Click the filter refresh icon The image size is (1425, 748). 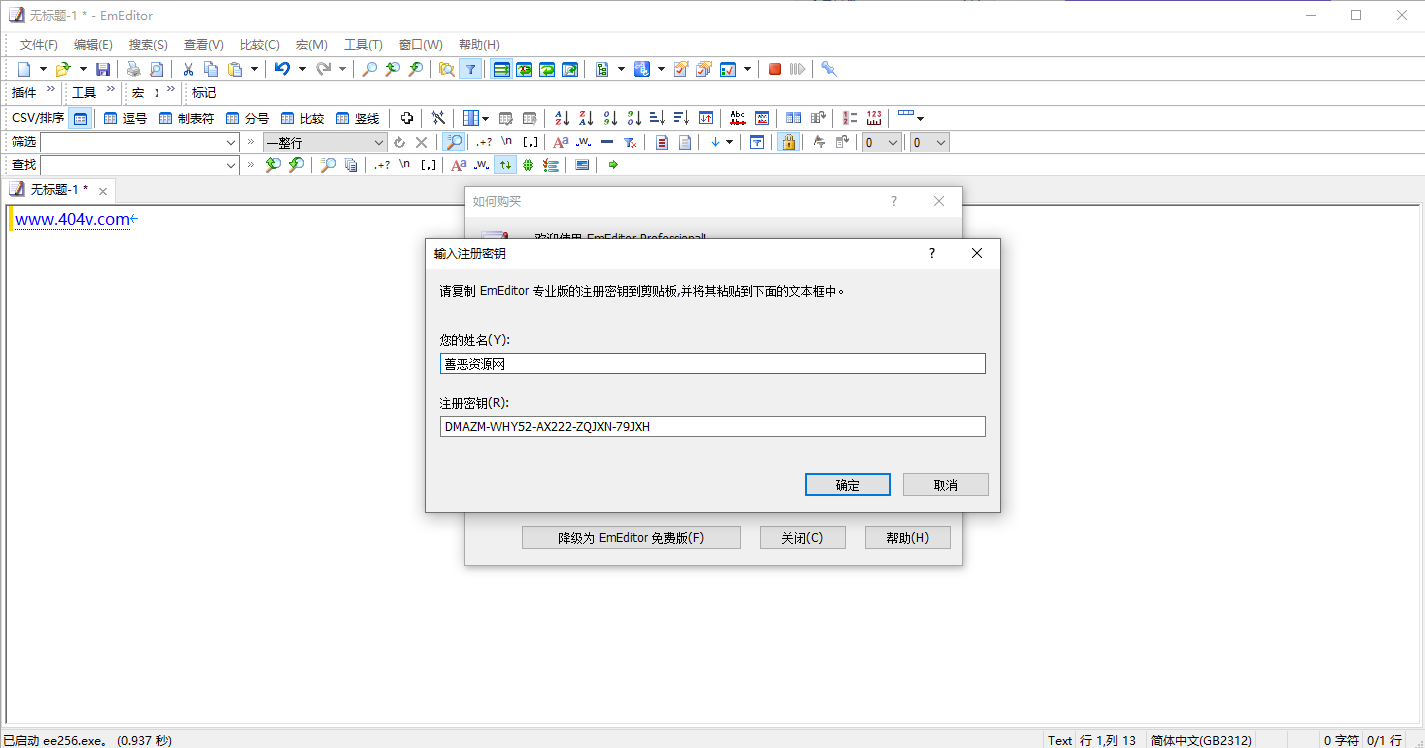pos(400,142)
